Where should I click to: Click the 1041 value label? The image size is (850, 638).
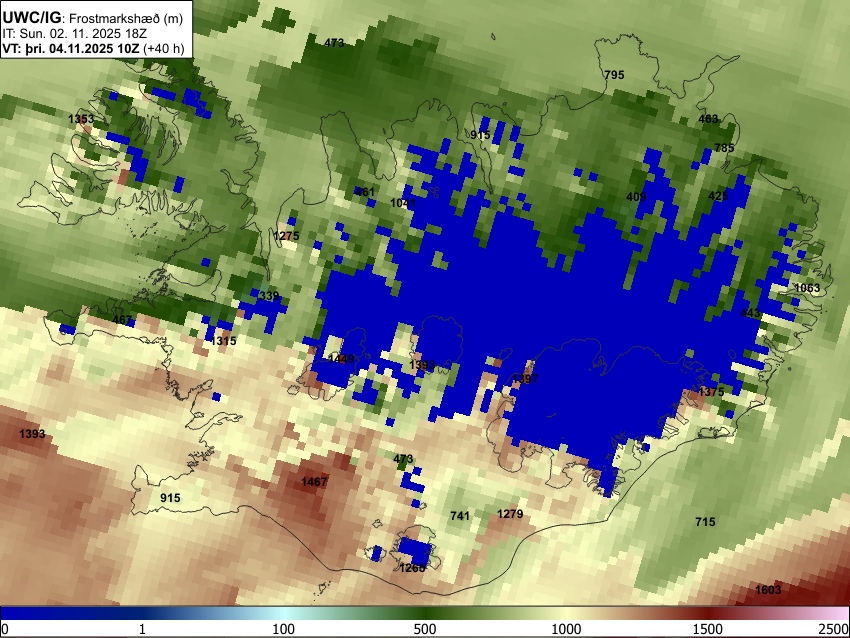[x=403, y=203]
